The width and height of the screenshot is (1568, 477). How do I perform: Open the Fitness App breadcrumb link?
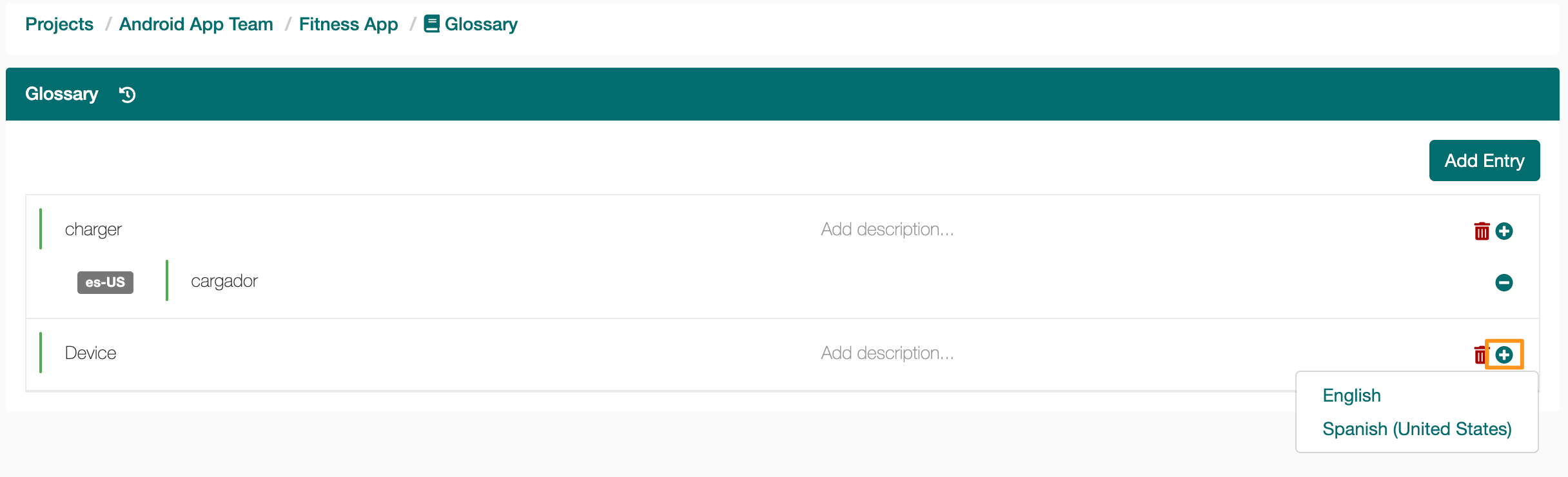pos(348,24)
